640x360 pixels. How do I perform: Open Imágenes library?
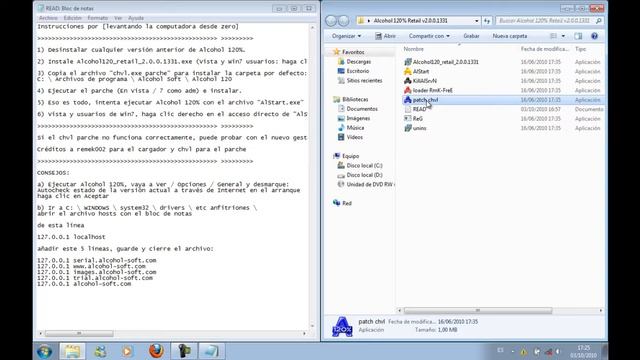358,118
